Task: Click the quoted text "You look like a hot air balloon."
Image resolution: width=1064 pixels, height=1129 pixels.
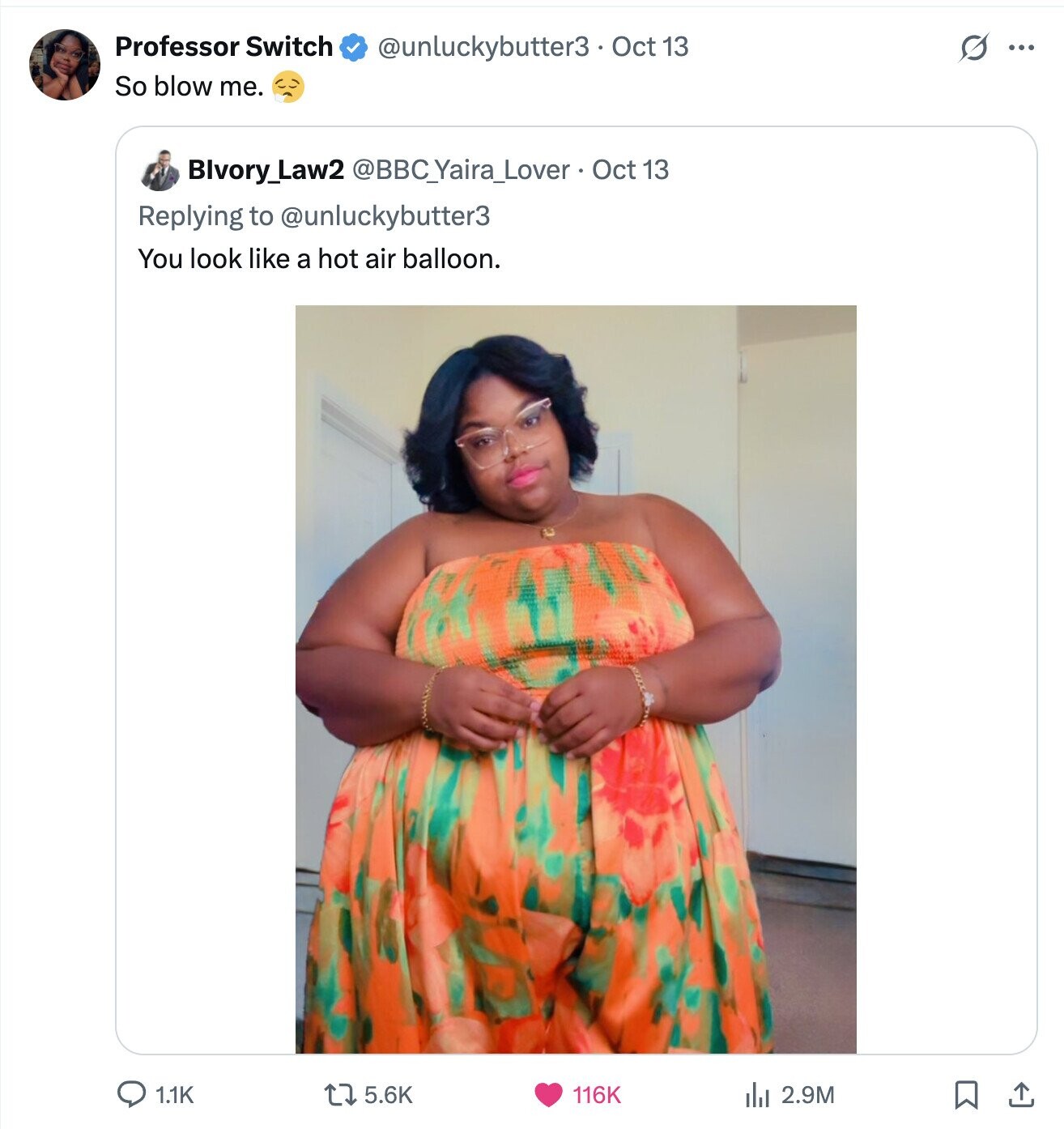Action: [x=319, y=259]
